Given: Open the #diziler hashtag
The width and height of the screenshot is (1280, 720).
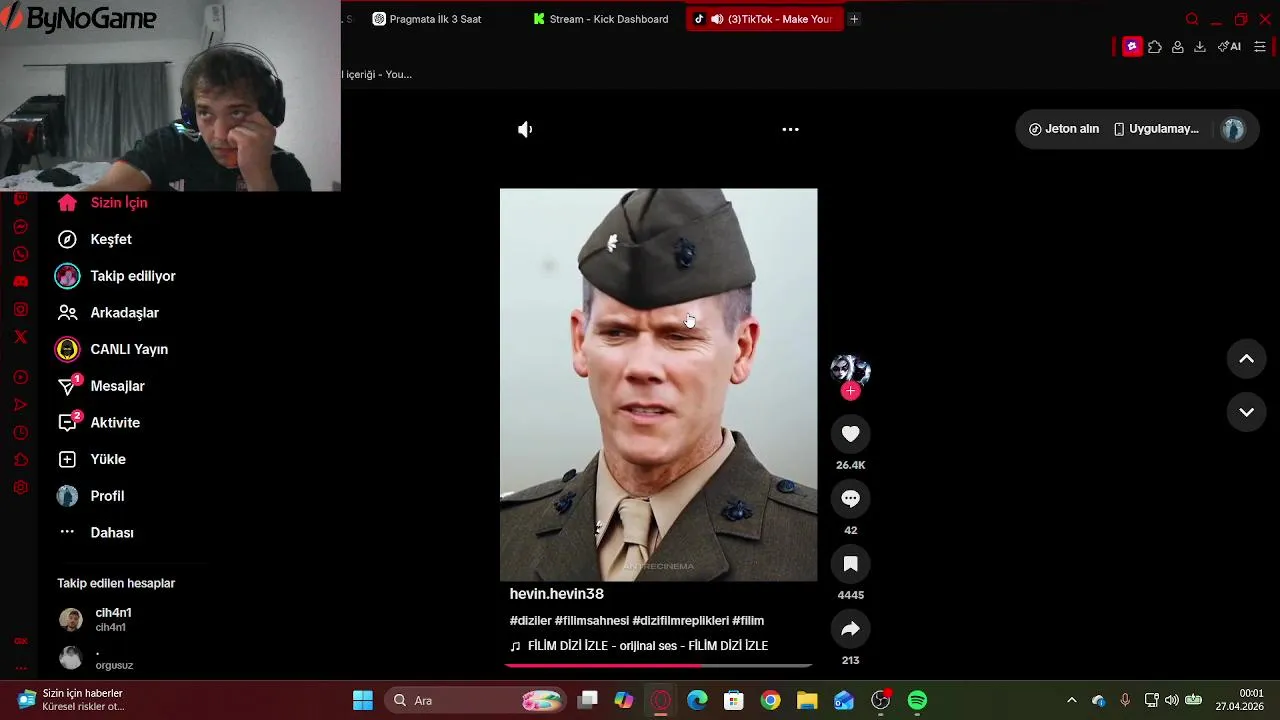Looking at the screenshot, I should point(530,621).
